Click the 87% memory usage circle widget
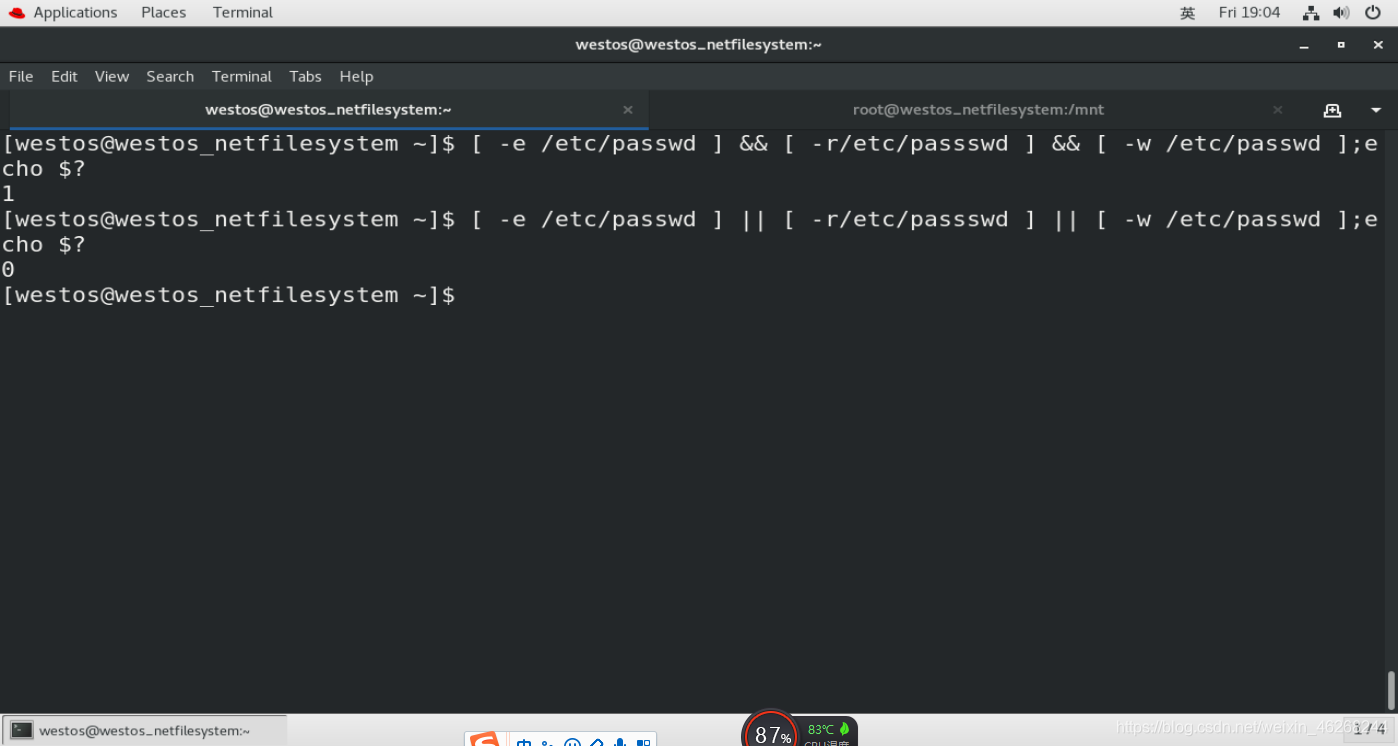 point(770,732)
